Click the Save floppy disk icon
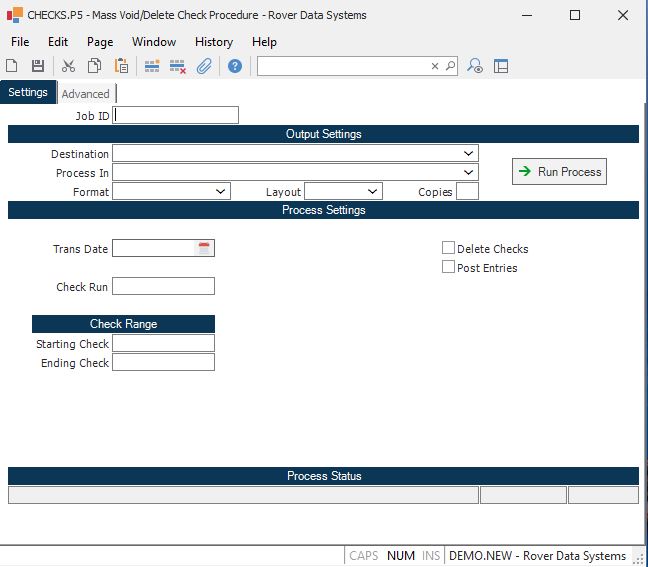This screenshot has height=567, width=648. (38, 66)
